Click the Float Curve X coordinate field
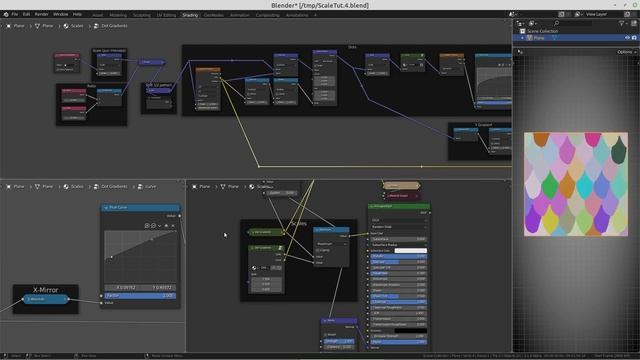Screen dimensions: 640x360 [x=122, y=287]
